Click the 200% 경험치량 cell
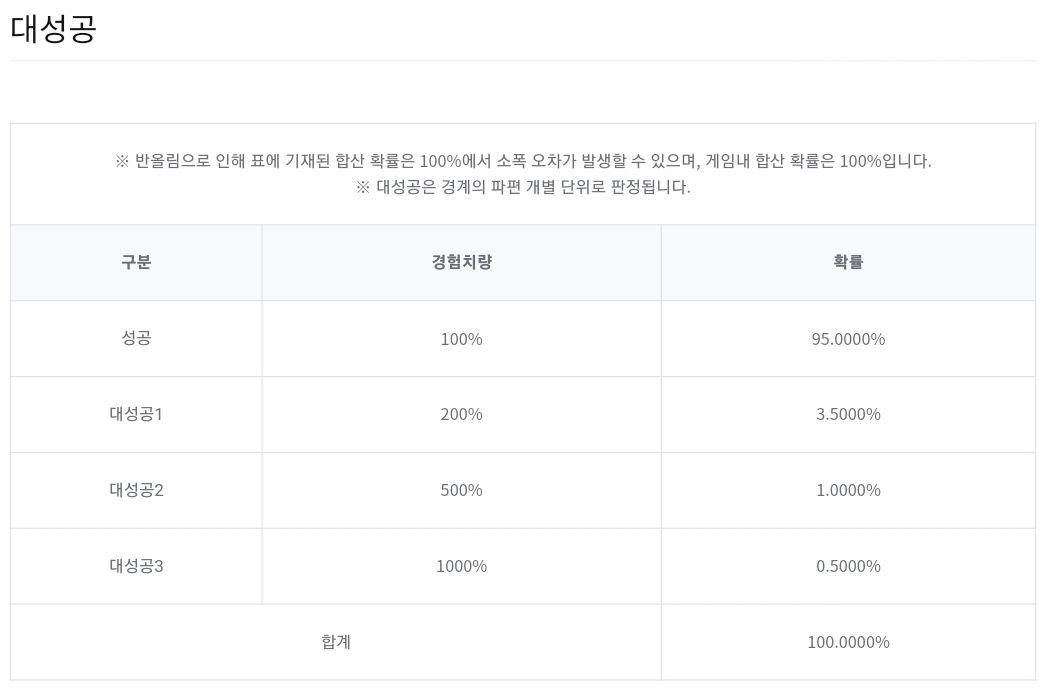Screen dimensions: 1048x700 tap(461, 414)
